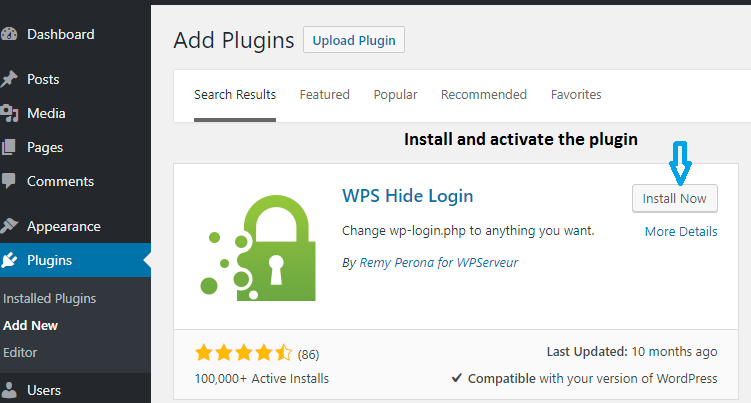Select Editor under the Plugins menu

click(21, 352)
